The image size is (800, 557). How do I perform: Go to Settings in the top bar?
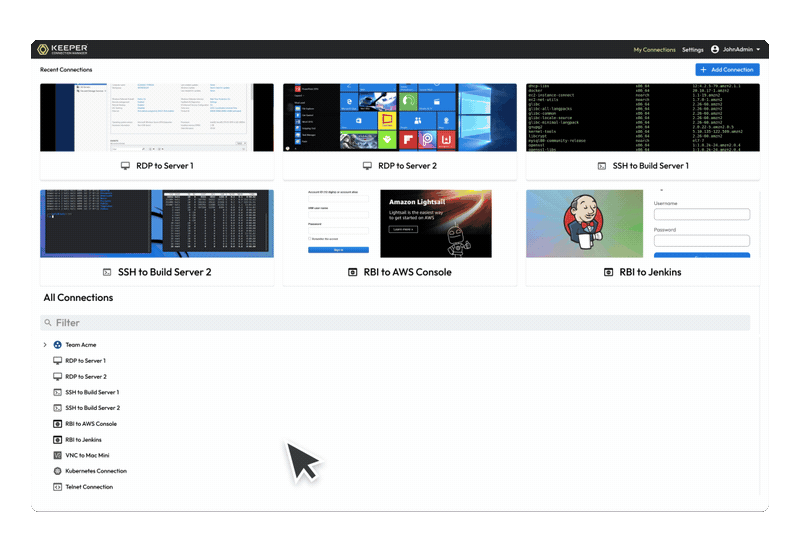point(693,49)
